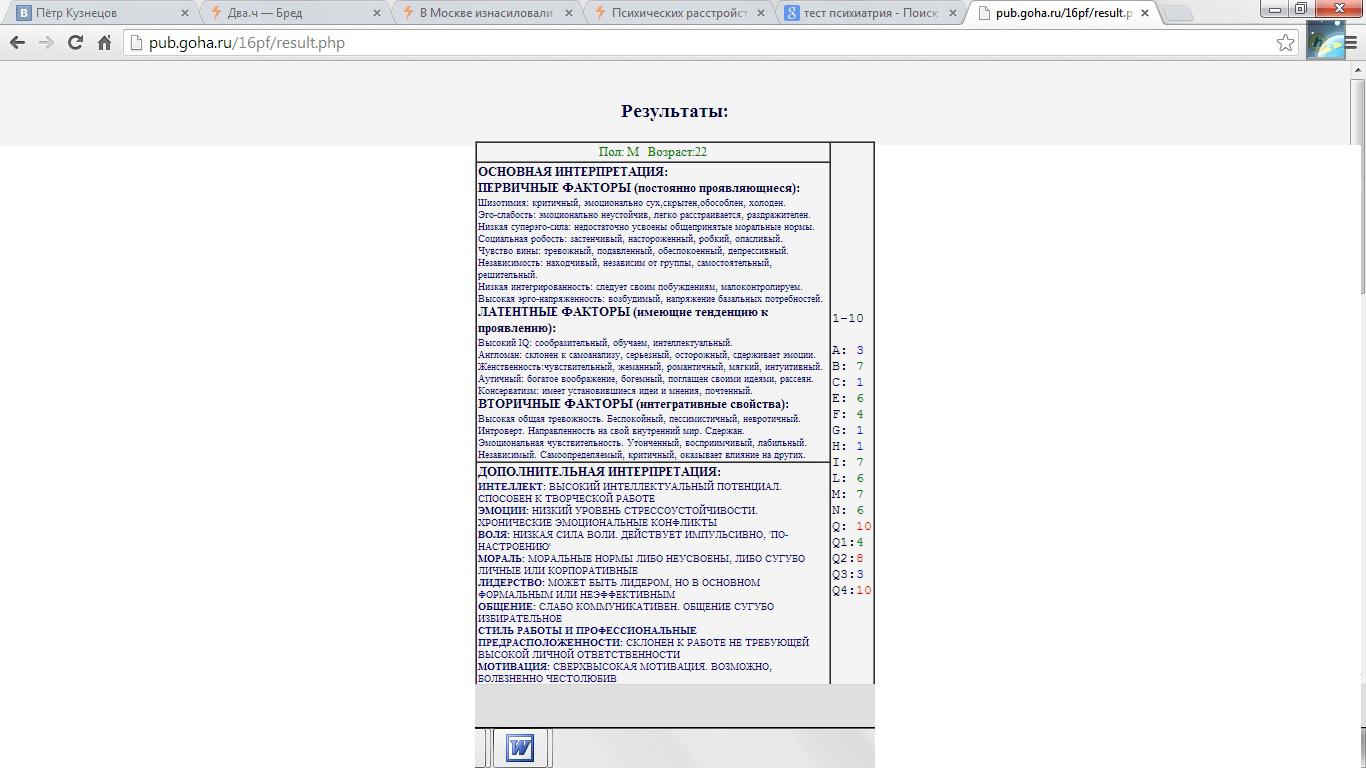This screenshot has width=1366, height=768.
Task: Click the "ВТОРИЧНЫЕ ФАКТОРЫ" heading
Action: (633, 404)
